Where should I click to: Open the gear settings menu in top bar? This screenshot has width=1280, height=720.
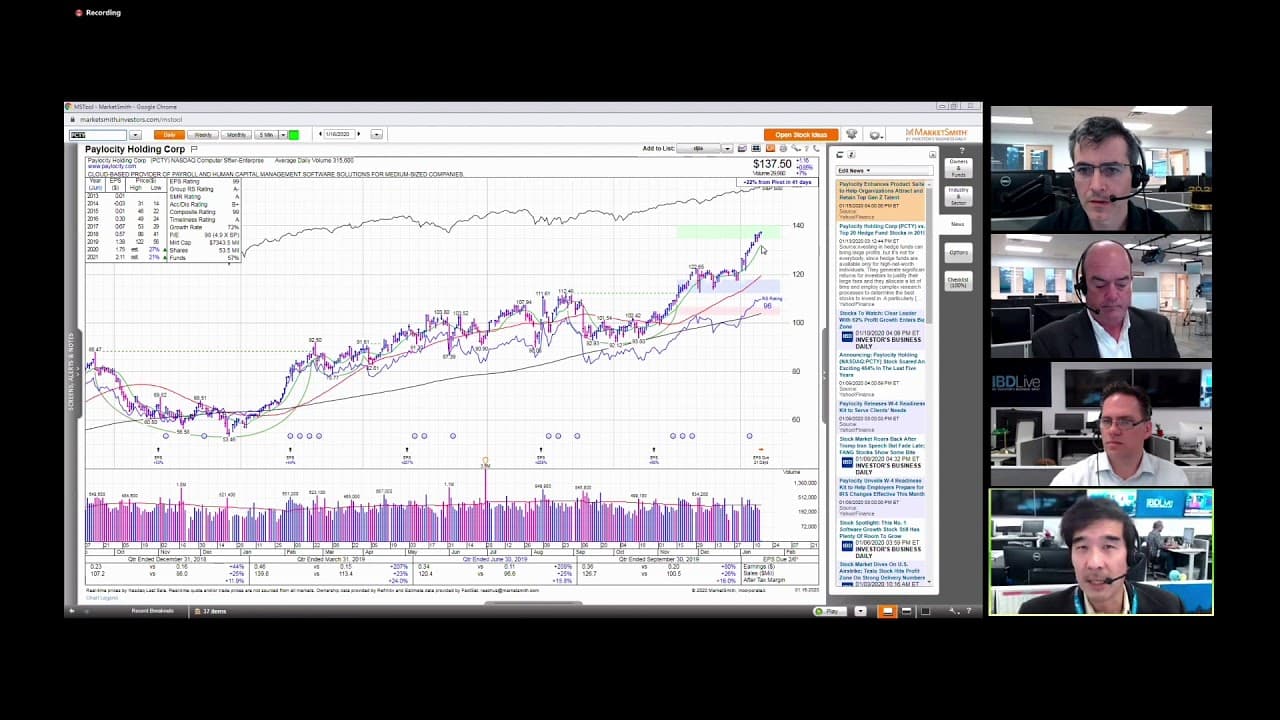876,135
